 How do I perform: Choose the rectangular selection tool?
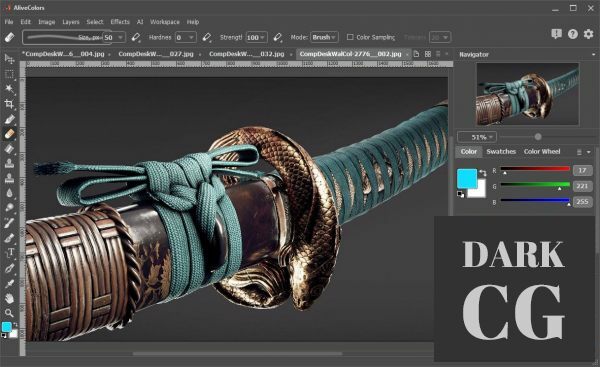tap(9, 74)
